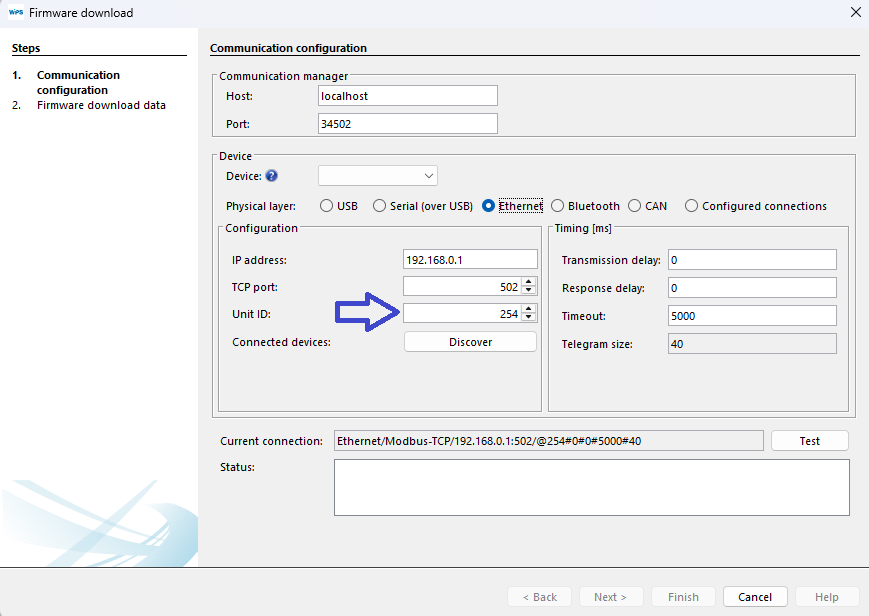Click the Device help question mark icon

point(271,176)
